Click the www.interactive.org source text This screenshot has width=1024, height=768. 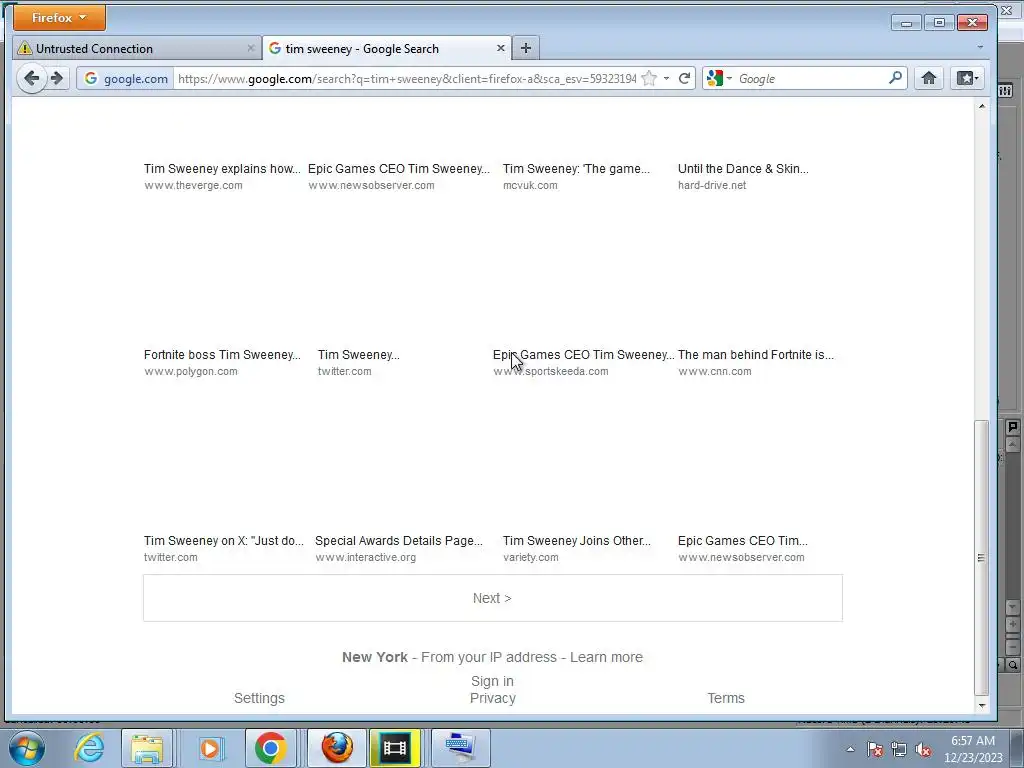[x=365, y=558]
